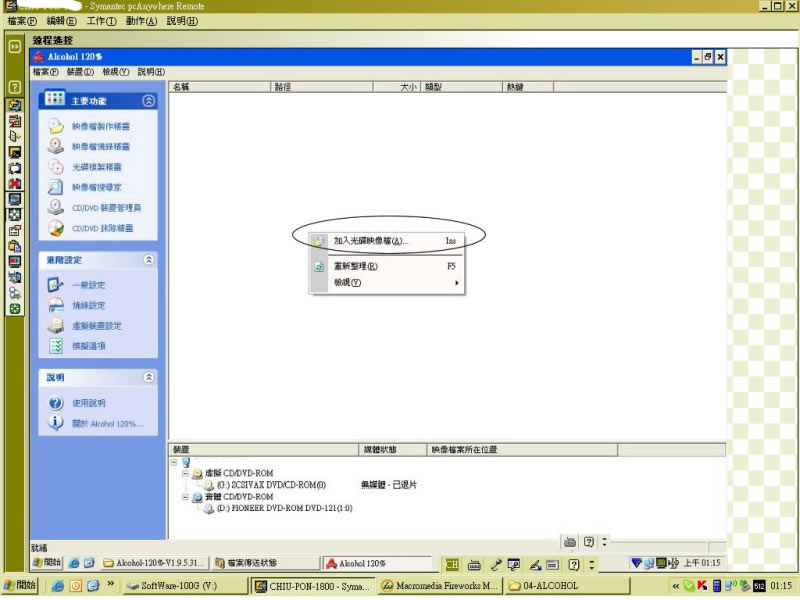800x600 pixels.
Task: Select (D:) PIONEER DVD-ROM DVD-121 drive
Action: [x=285, y=508]
